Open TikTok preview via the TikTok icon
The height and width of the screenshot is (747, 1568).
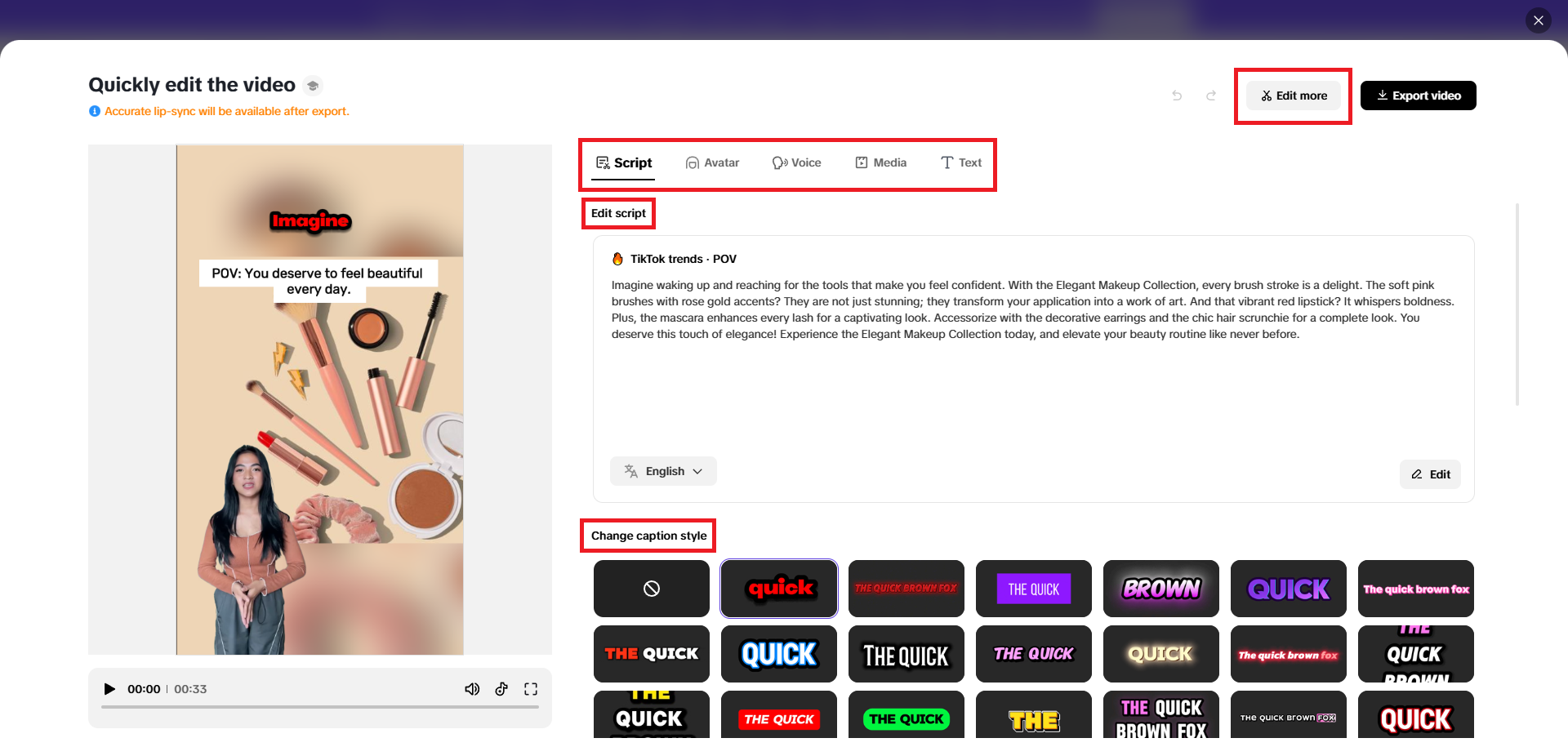(x=501, y=689)
